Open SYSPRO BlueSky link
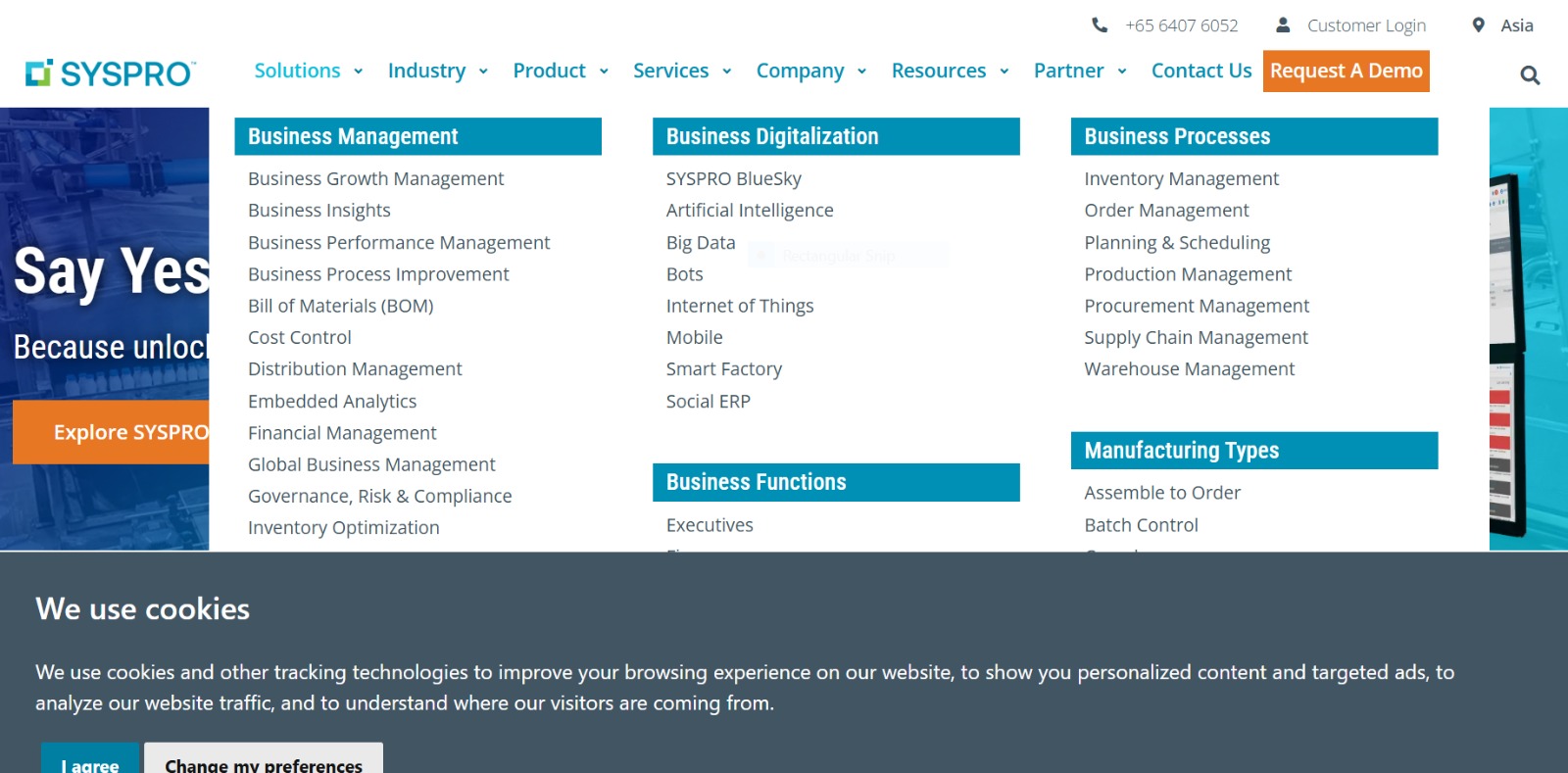 coord(734,178)
